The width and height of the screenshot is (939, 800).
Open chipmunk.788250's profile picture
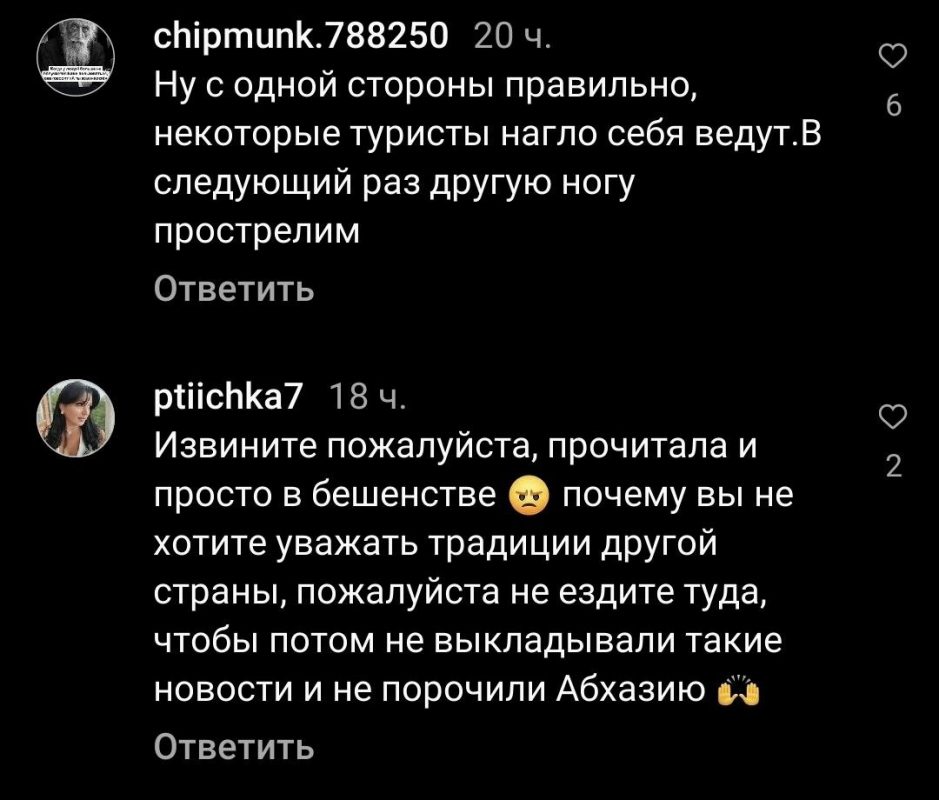76,57
